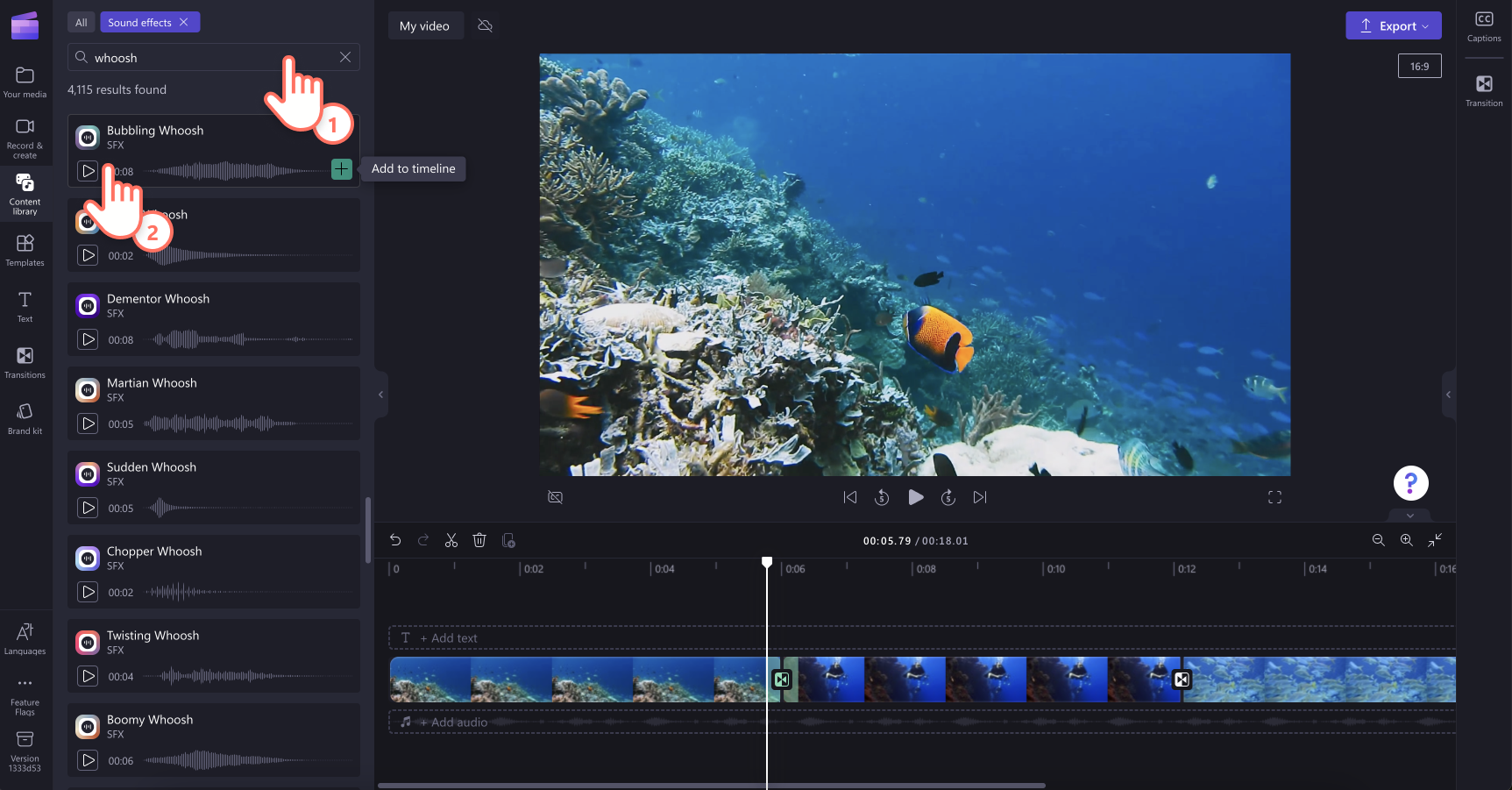Open Transition properties on right sidebar
This screenshot has height=790, width=1512.
pyautogui.click(x=1484, y=91)
